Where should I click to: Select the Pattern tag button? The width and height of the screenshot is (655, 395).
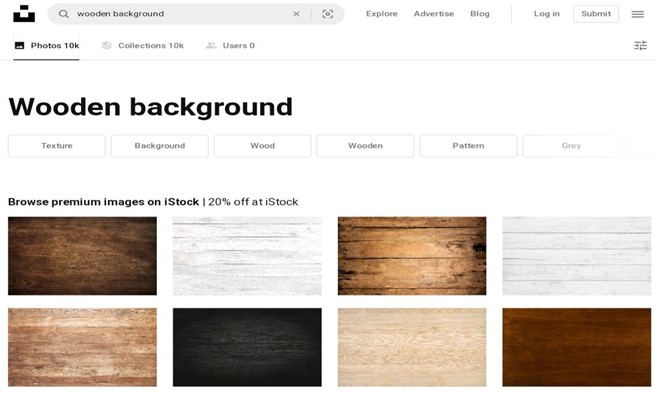pos(468,146)
